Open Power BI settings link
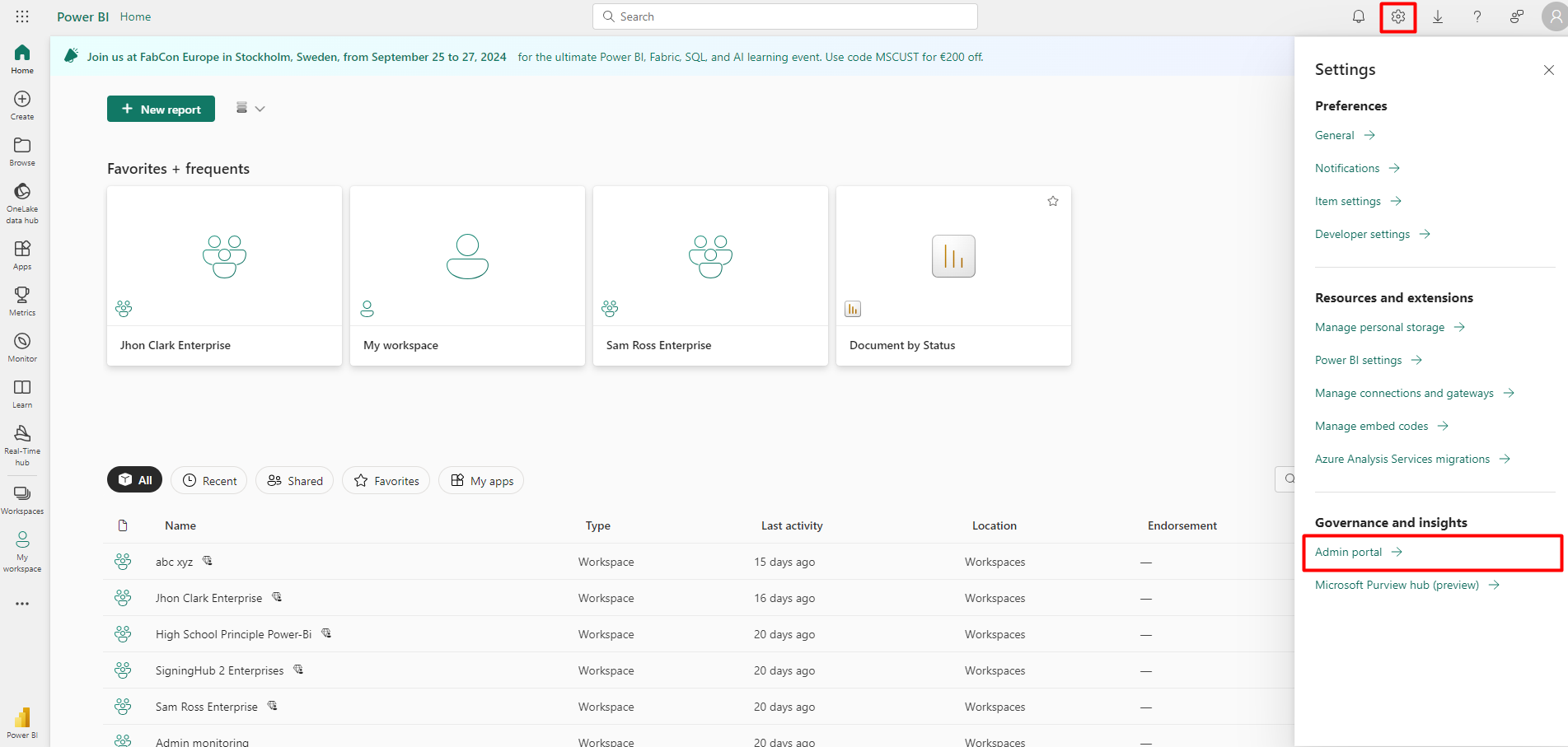The image size is (1568, 747). coord(1369,360)
